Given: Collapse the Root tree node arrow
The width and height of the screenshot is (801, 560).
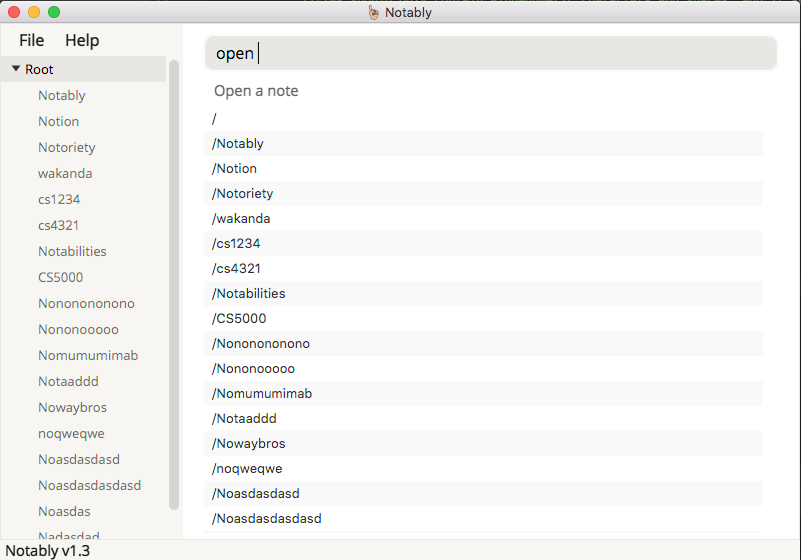Looking at the screenshot, I should point(16,68).
